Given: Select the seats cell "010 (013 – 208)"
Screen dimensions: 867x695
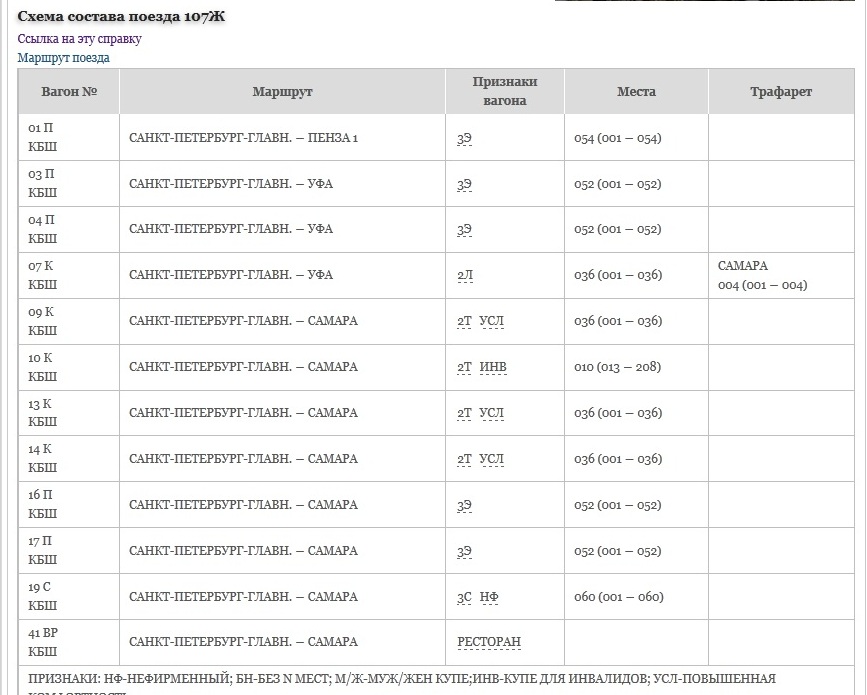Looking at the screenshot, I should [617, 367].
